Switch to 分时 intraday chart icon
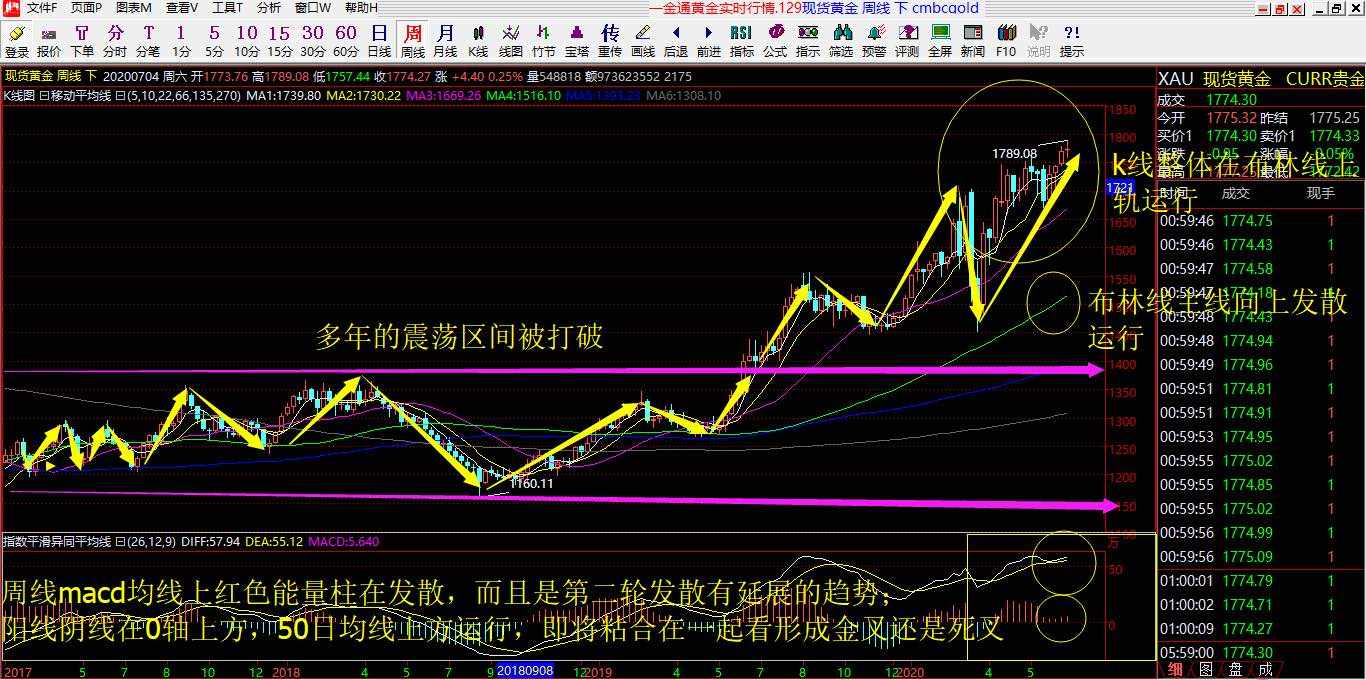Screen dimensions: 1366x680 115,41
